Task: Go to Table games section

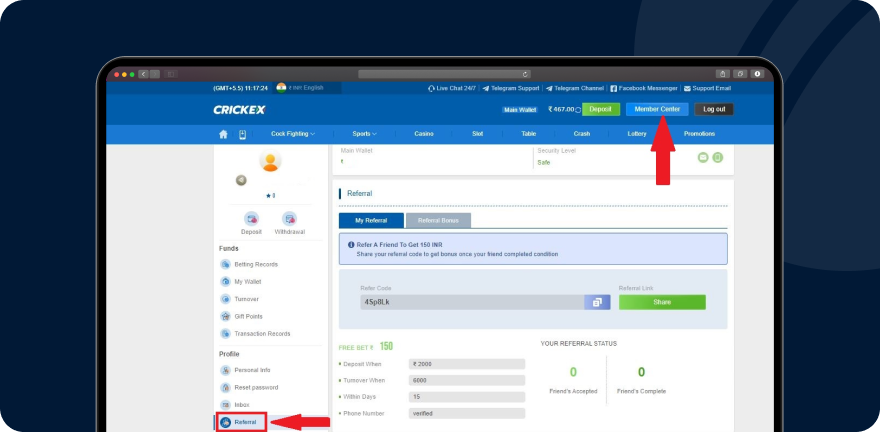Action: pyautogui.click(x=529, y=134)
